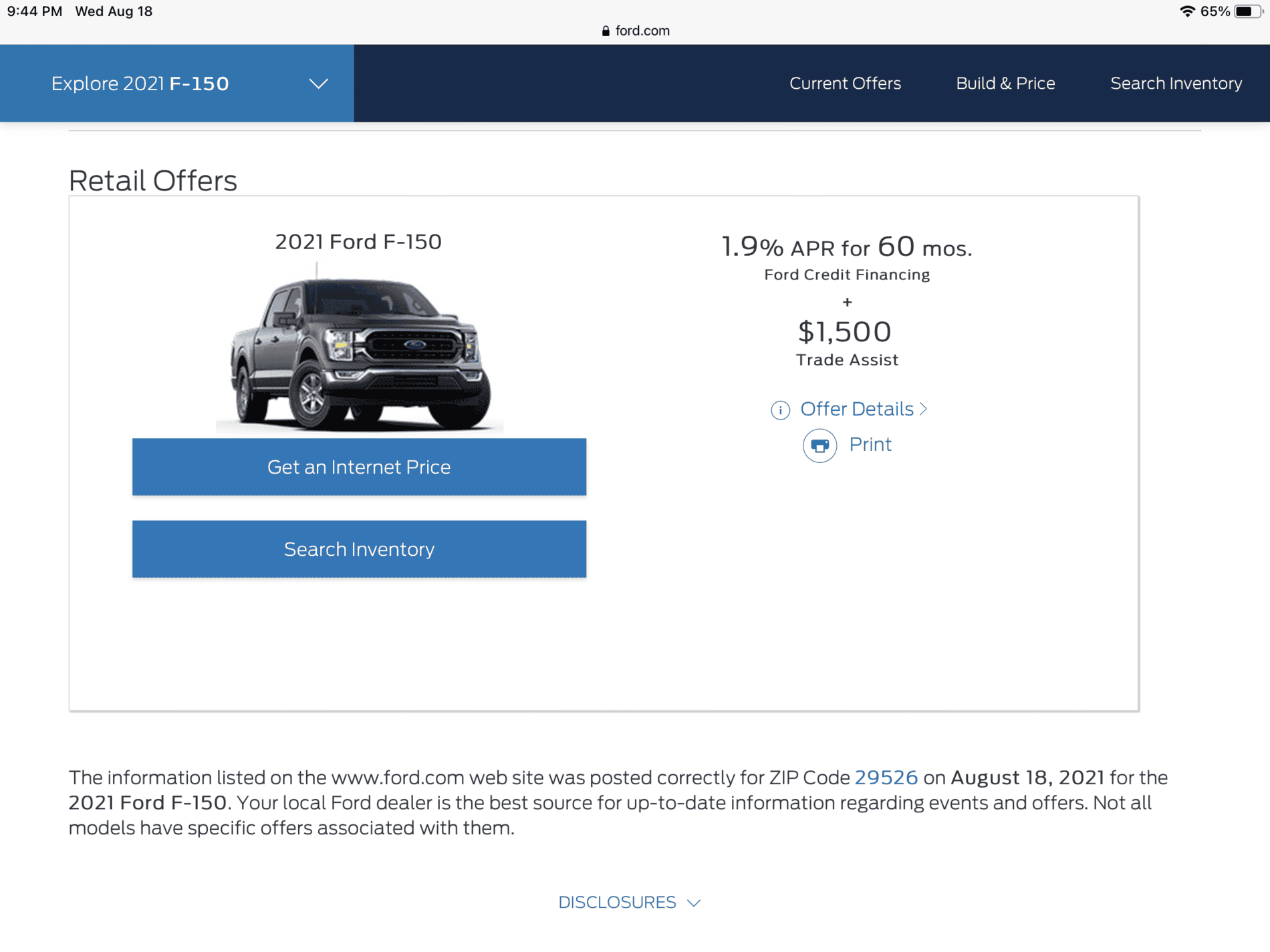Change the ZIP Code 29526 link
Viewport: 1270px width, 952px height.
(x=886, y=778)
